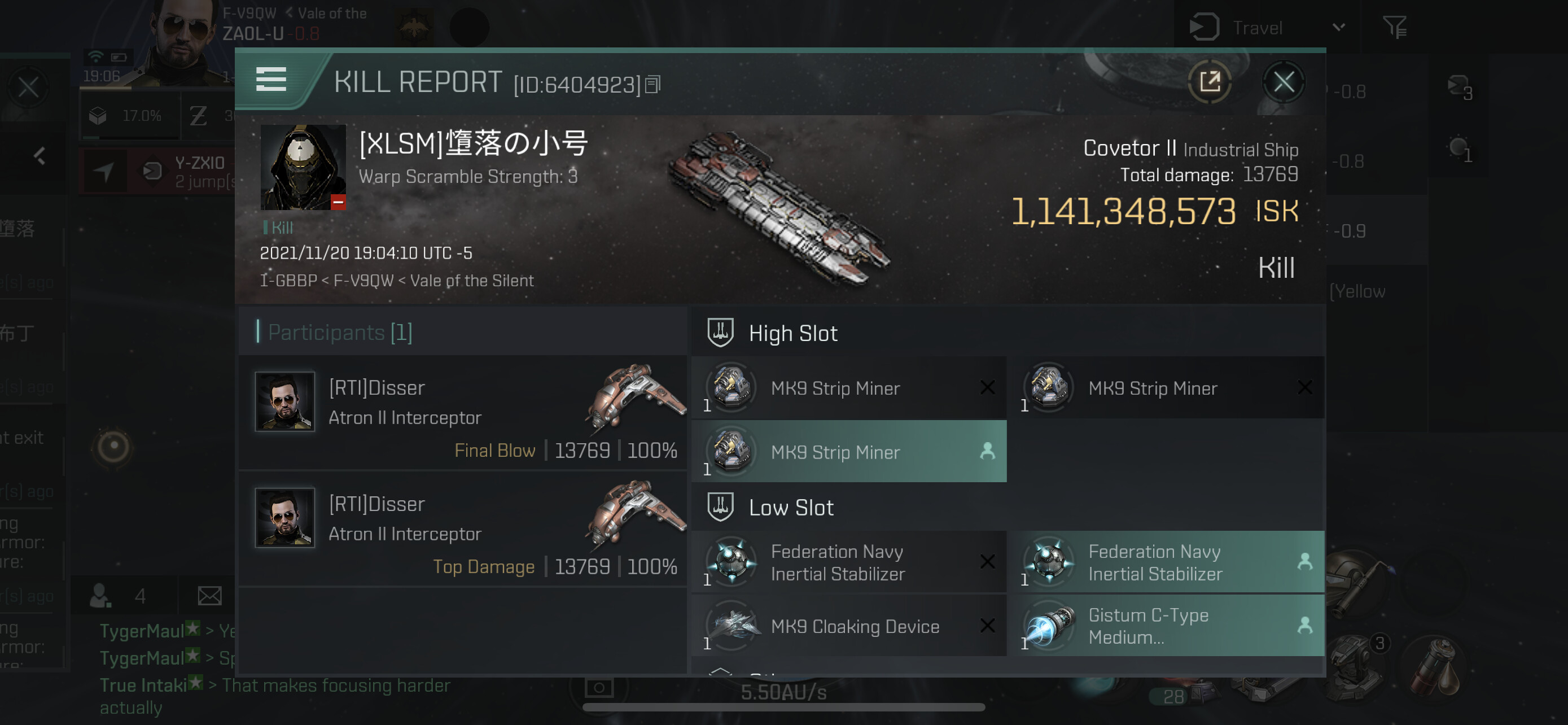This screenshot has height=725, width=1568.
Task: Open the kill report hamburger menu
Action: point(271,80)
